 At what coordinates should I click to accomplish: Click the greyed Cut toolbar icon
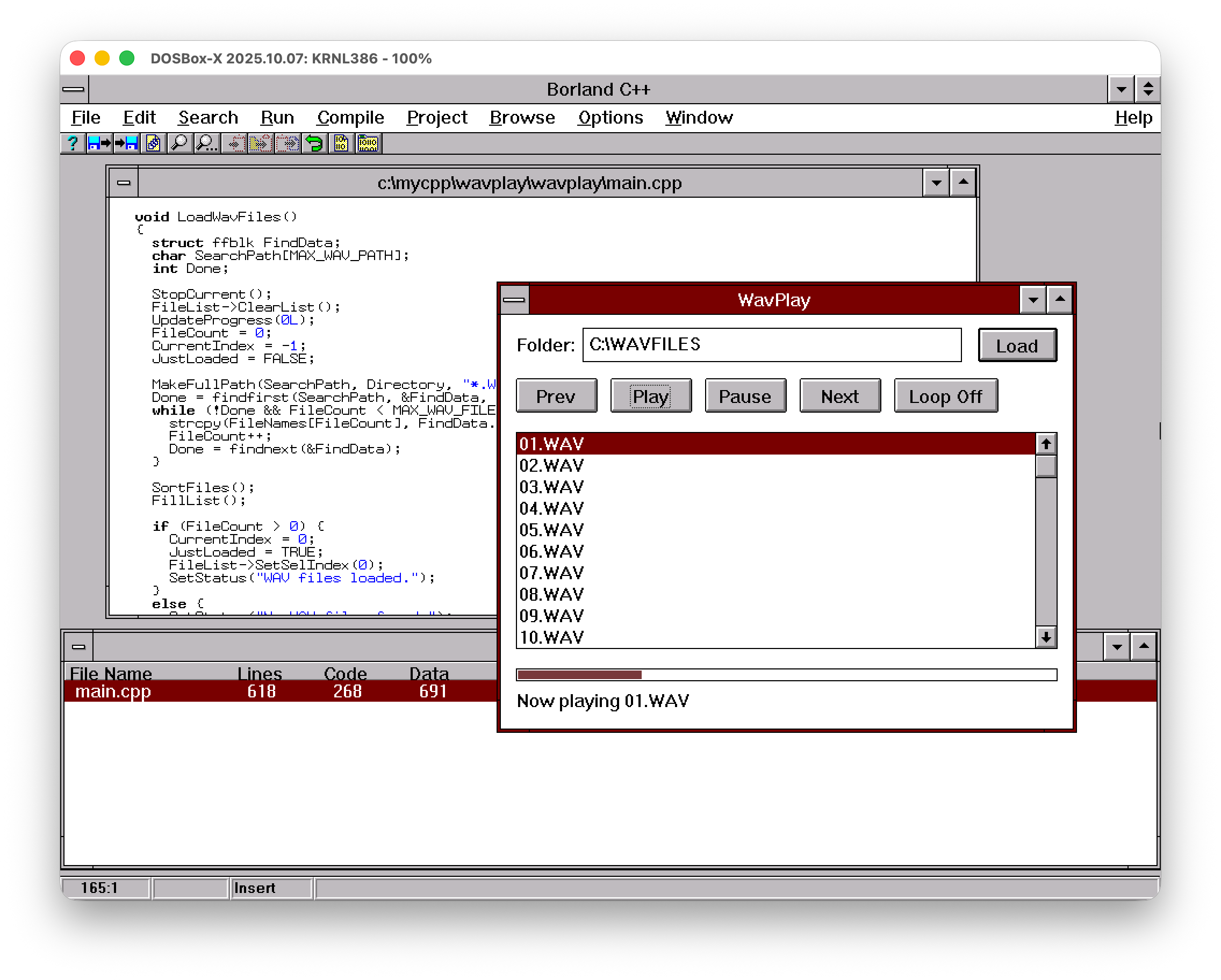tap(234, 144)
